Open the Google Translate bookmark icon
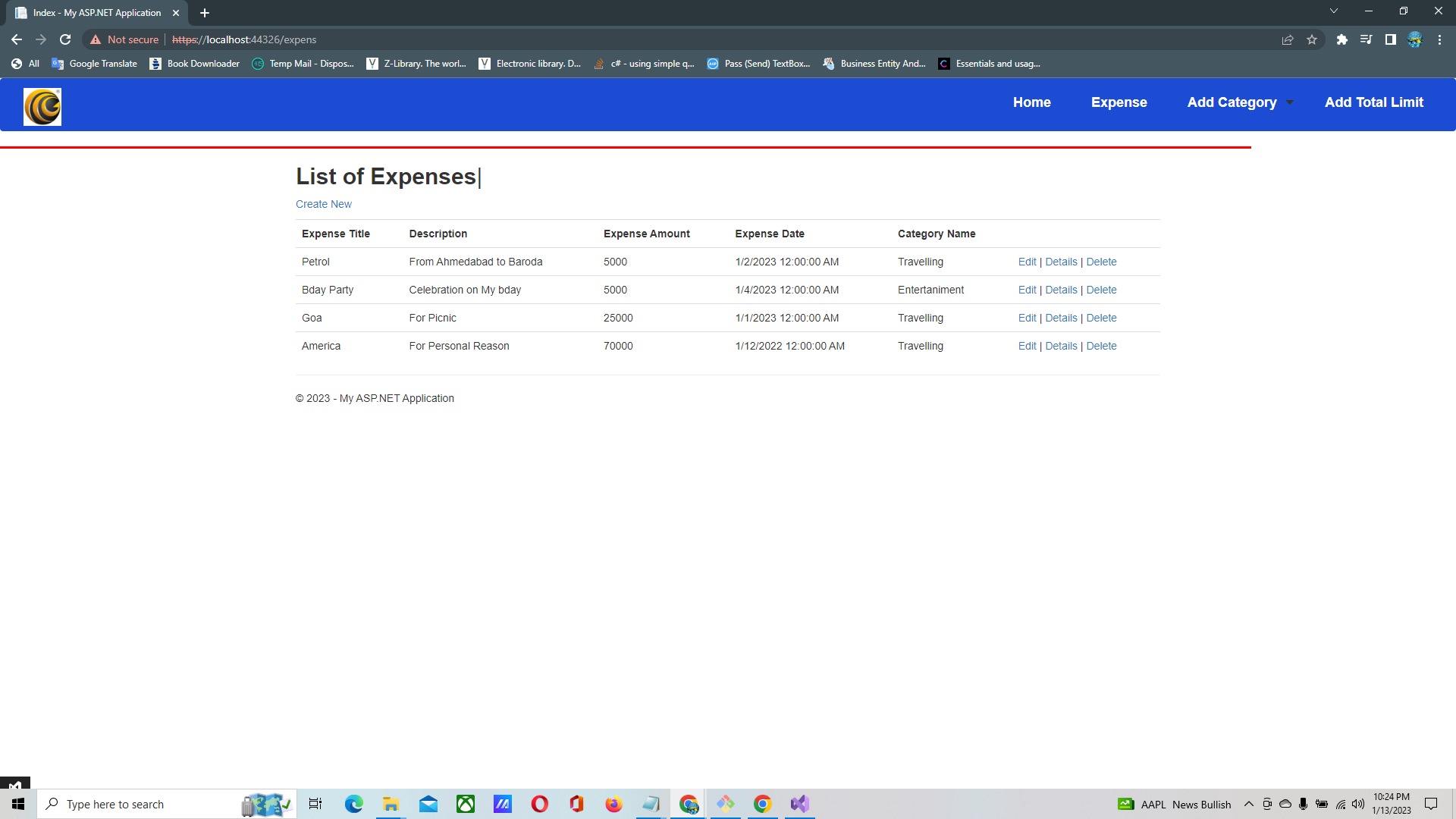This screenshot has width=1456, height=819. tap(58, 64)
